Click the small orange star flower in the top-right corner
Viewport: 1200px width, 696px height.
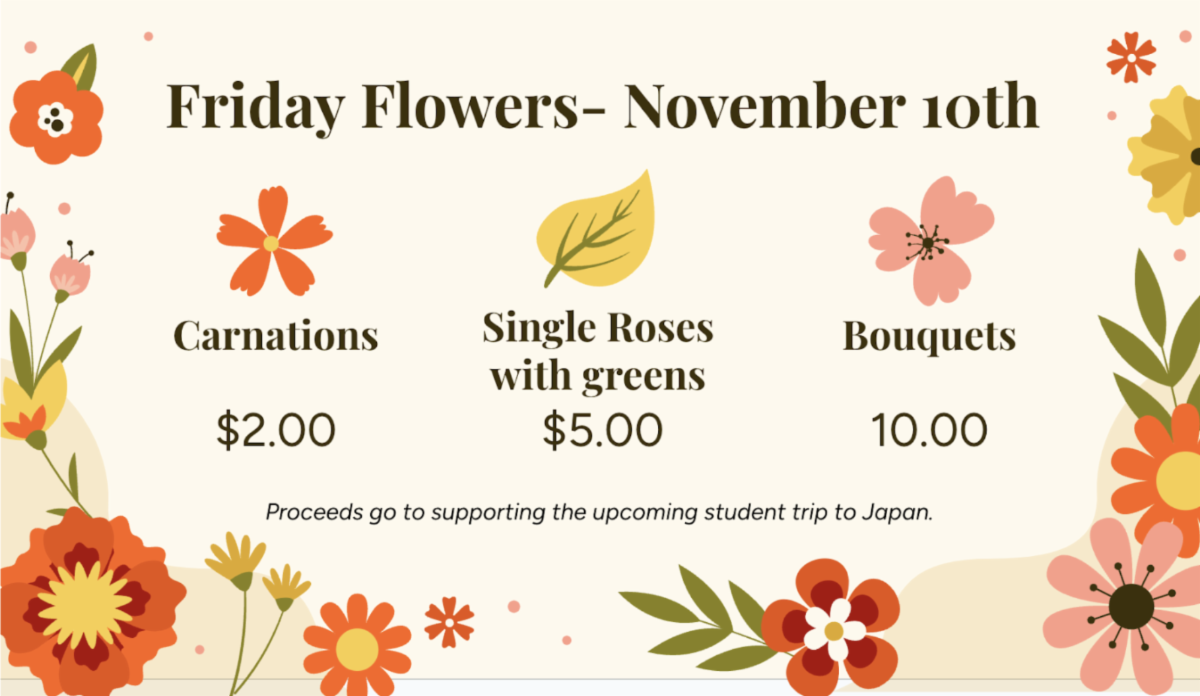click(1131, 57)
